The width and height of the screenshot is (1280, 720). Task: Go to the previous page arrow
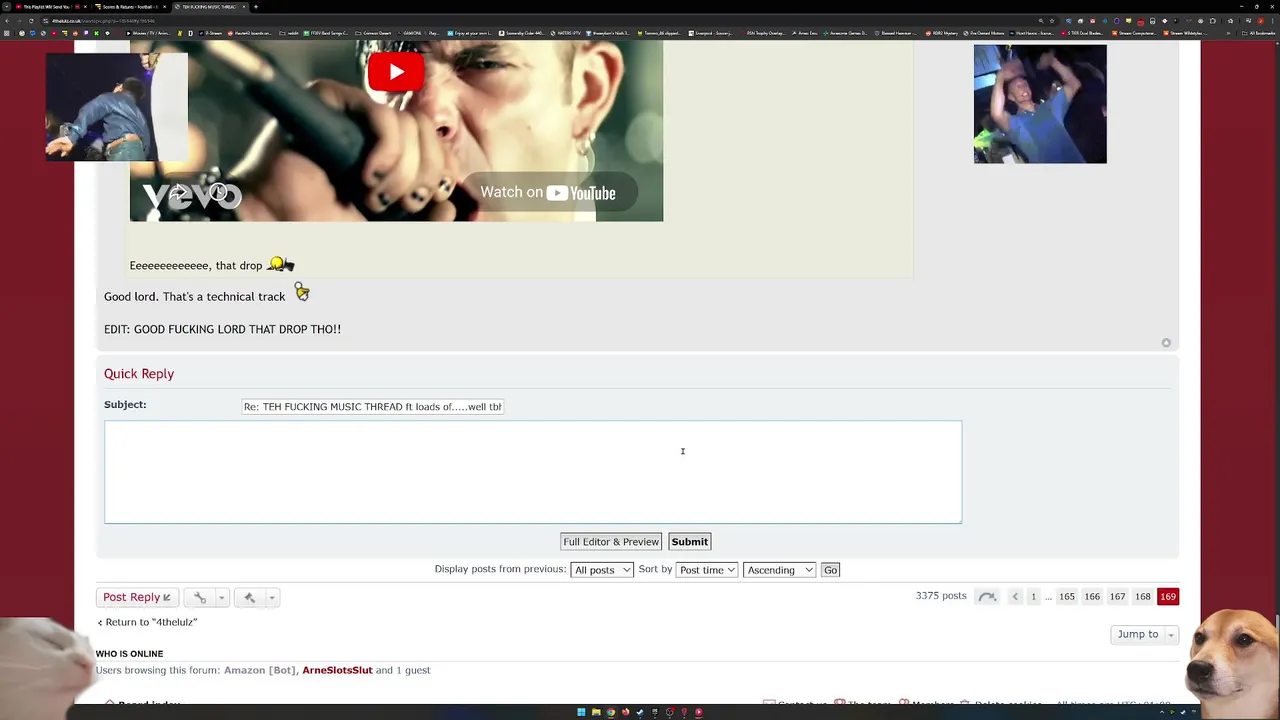pyautogui.click(x=1015, y=597)
